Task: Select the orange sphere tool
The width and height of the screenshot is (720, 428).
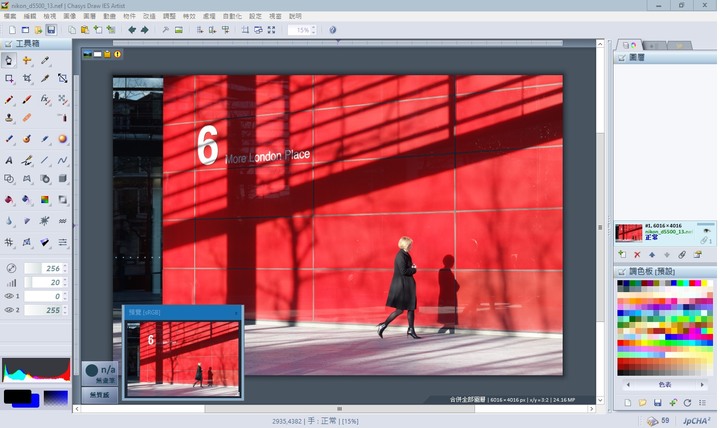Action: point(62,139)
